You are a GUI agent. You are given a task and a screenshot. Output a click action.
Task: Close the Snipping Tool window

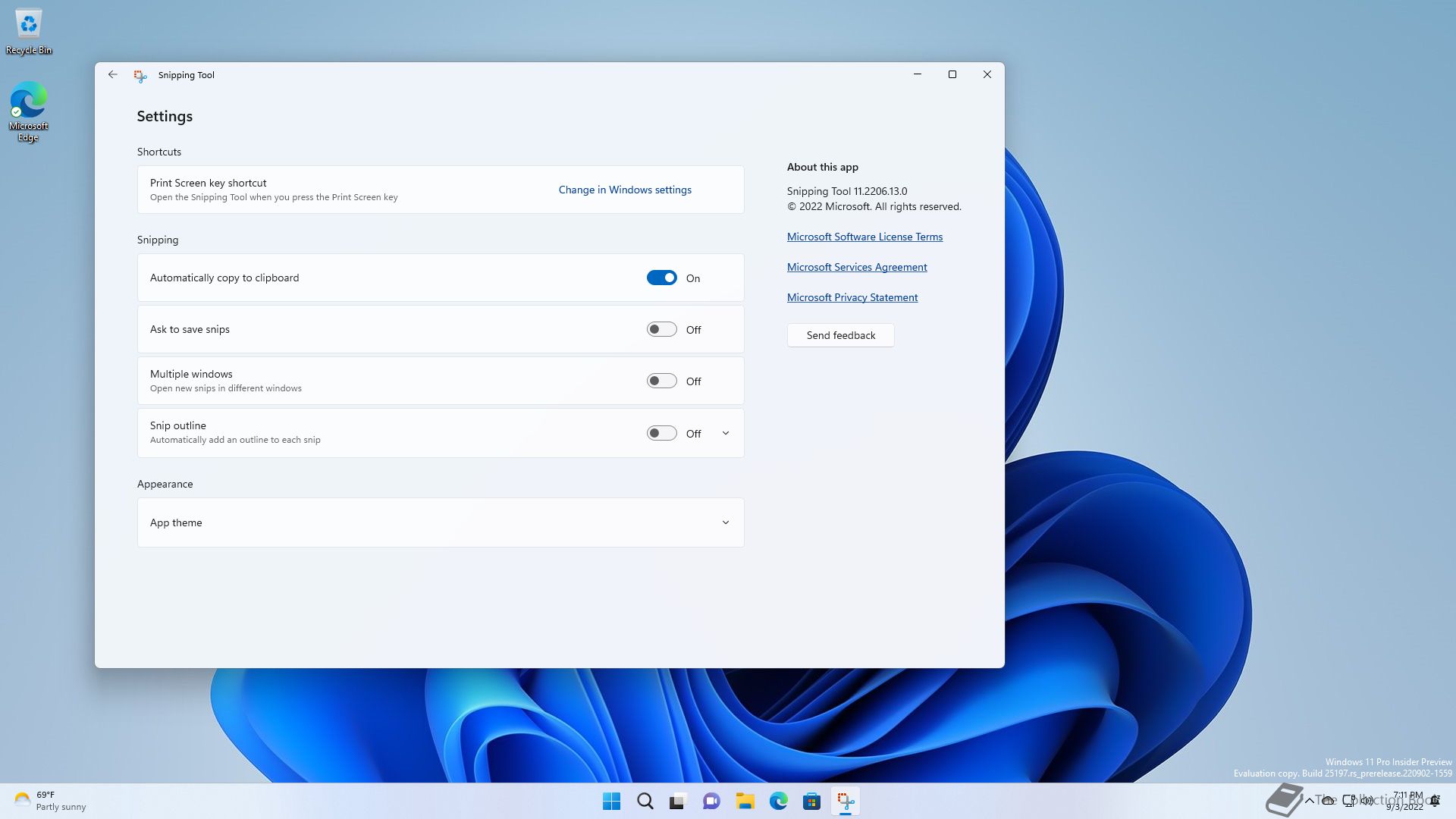click(x=987, y=74)
